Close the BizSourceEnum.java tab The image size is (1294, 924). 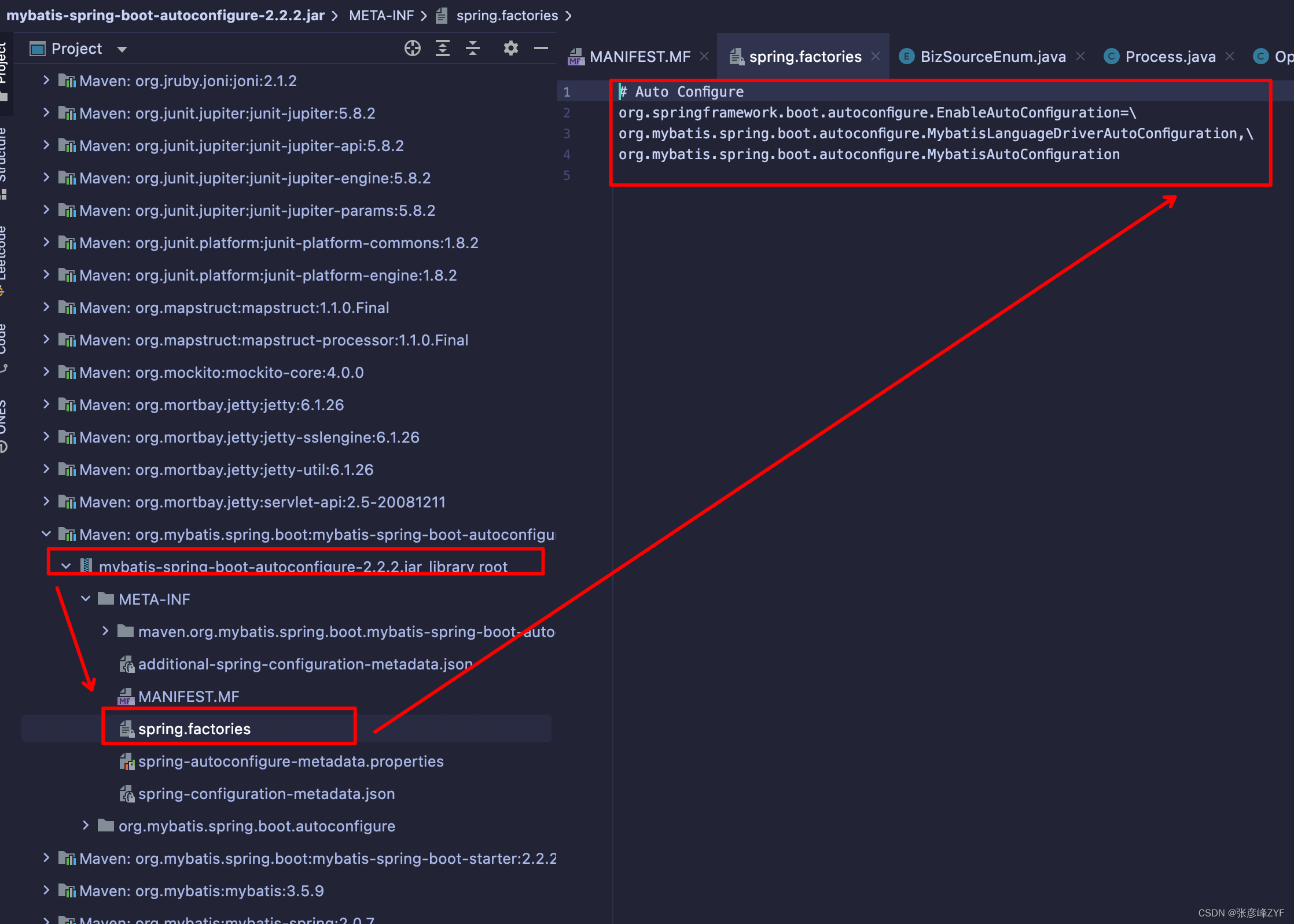(1080, 56)
